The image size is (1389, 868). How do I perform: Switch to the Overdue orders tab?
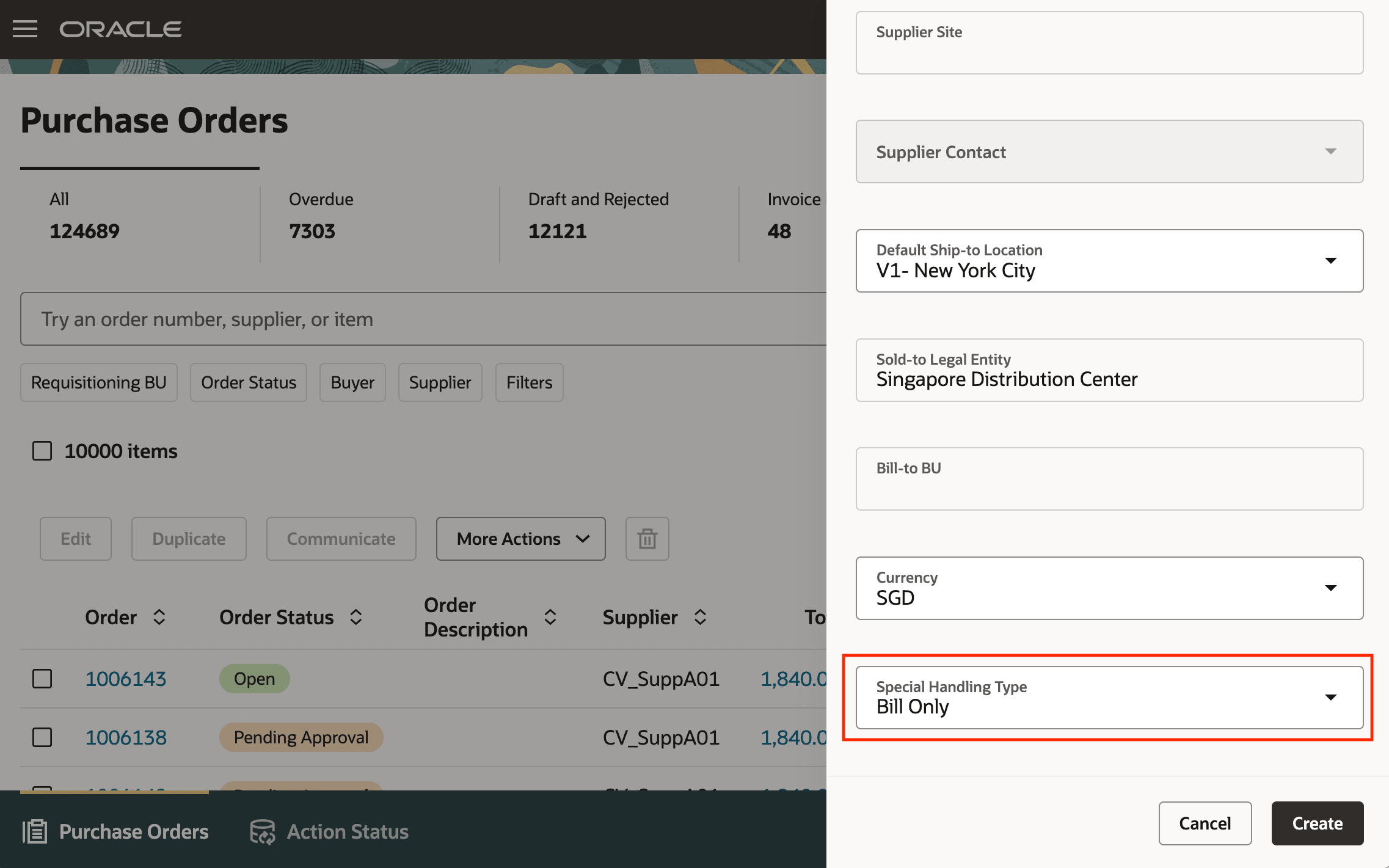click(321, 215)
